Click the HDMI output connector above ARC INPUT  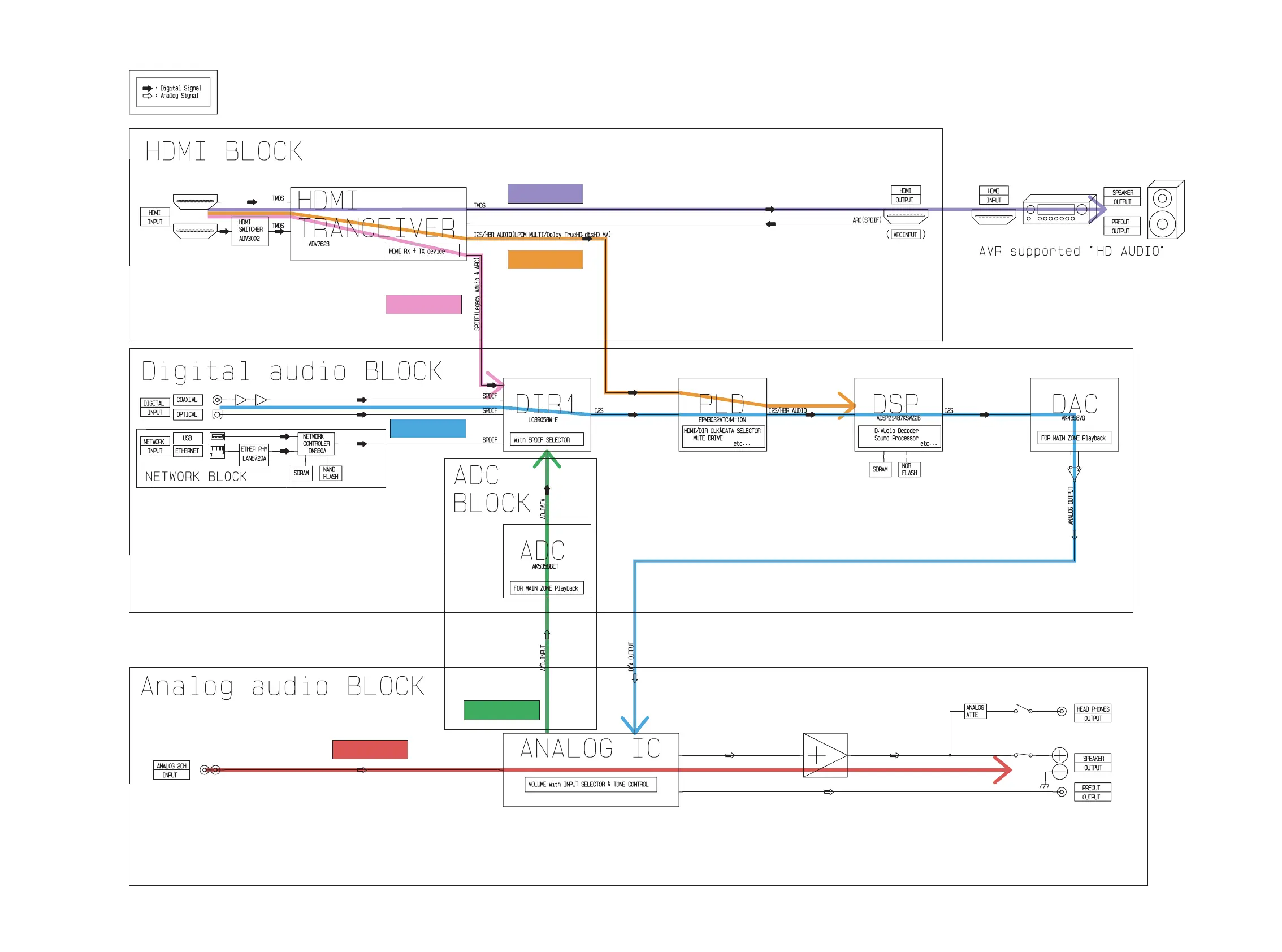[906, 218]
